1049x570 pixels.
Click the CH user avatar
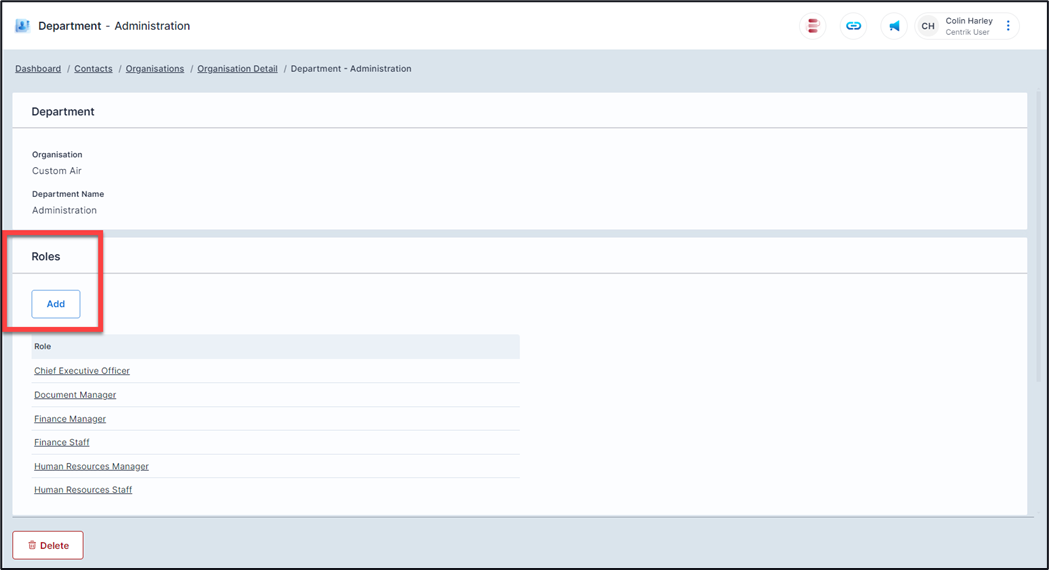tap(928, 26)
